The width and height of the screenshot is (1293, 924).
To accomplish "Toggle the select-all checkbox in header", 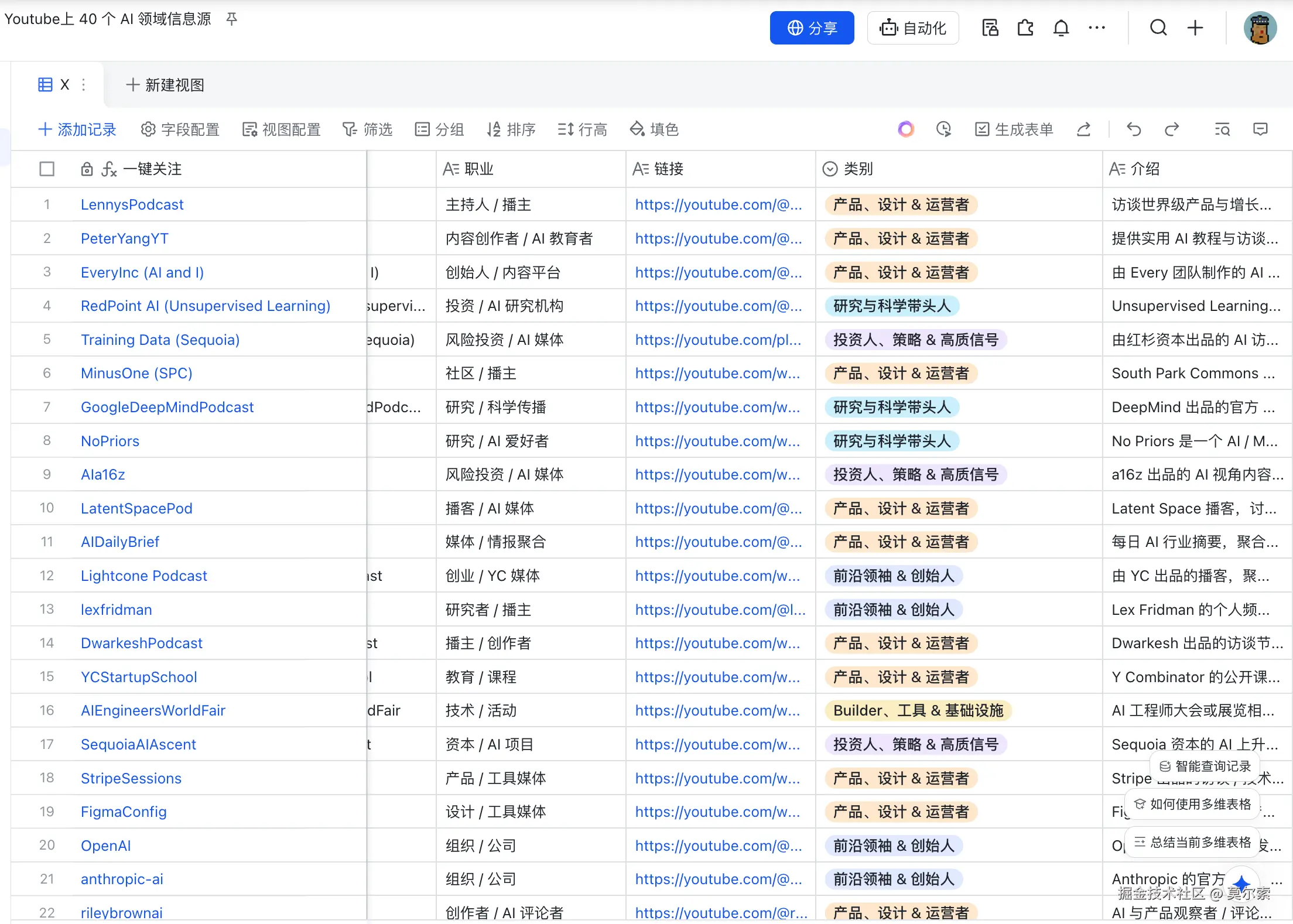I will 47,169.
